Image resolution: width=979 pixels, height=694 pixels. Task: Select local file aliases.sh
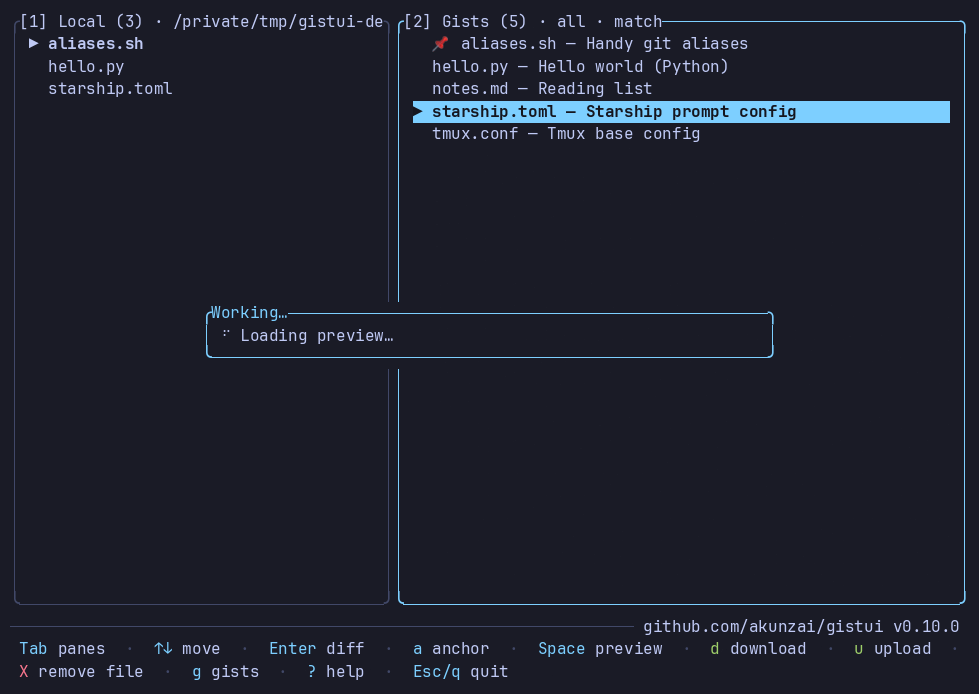pos(96,44)
